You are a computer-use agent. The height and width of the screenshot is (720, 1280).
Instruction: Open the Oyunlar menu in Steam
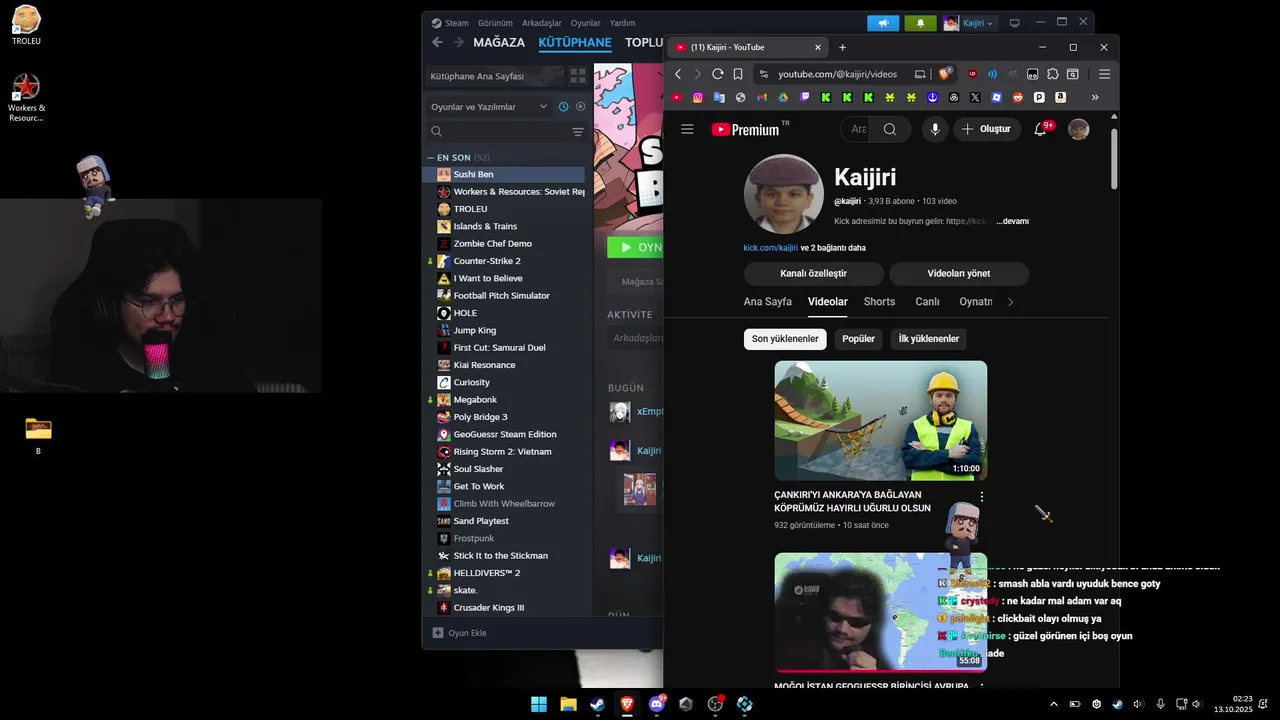(x=586, y=23)
